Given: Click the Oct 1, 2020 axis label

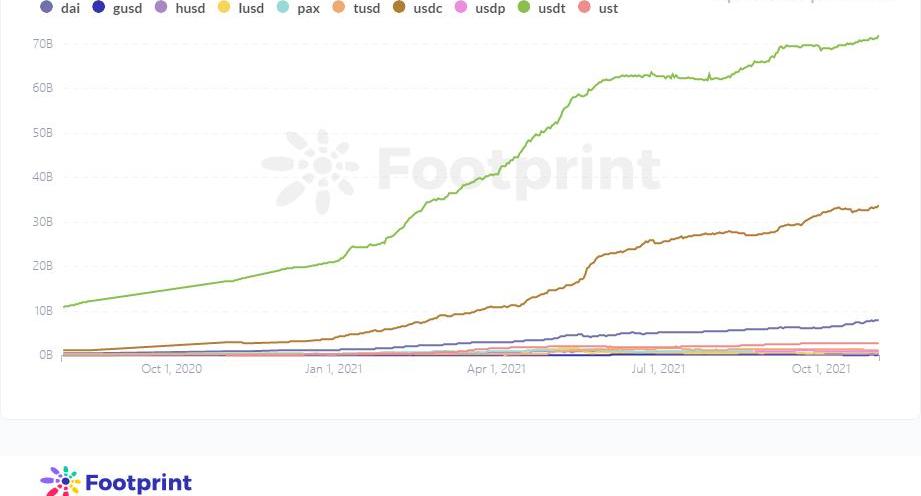Looking at the screenshot, I should (x=171, y=370).
